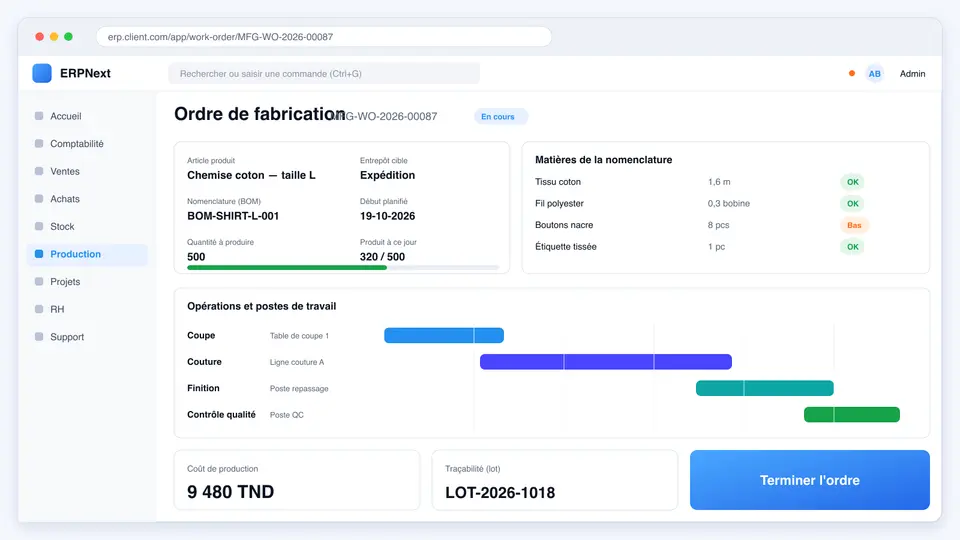Click the OK badge for Tissu coton
Viewport: 960px width, 540px height.
[852, 182]
